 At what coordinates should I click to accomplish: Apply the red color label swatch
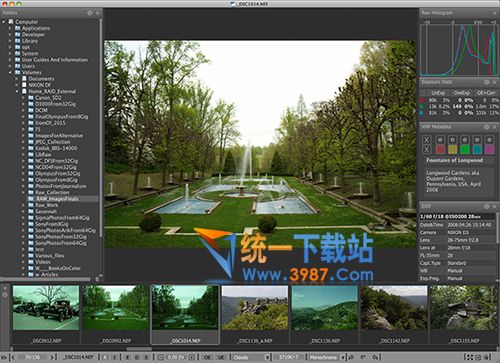pyautogui.click(x=440, y=149)
